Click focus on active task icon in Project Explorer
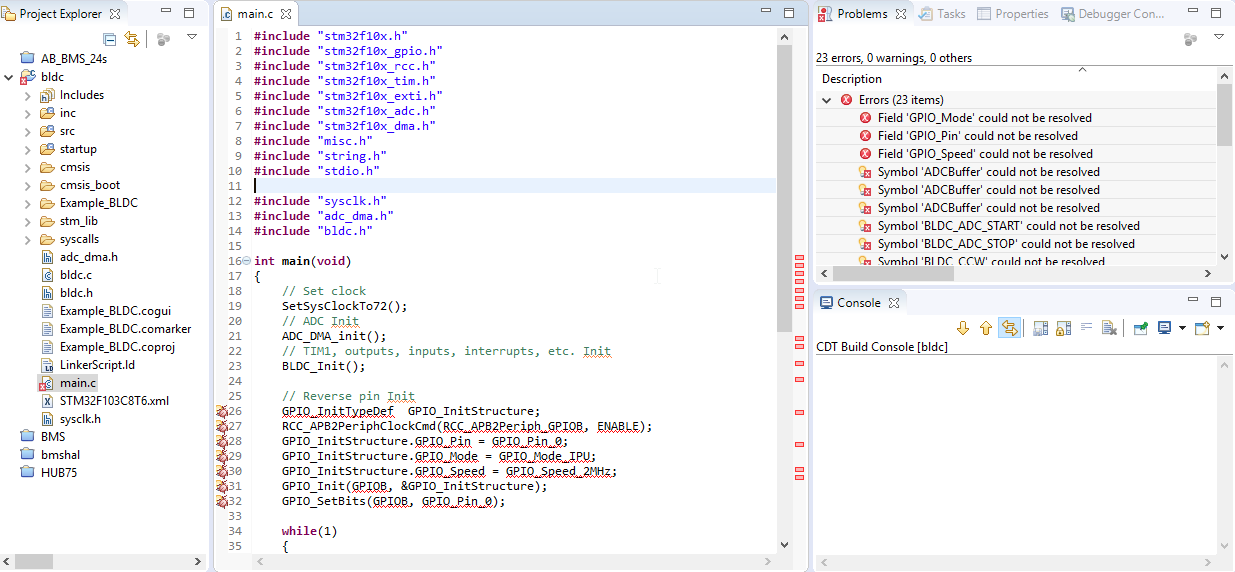Screen dimensions: 1235x572 pyautogui.click(x=164, y=39)
